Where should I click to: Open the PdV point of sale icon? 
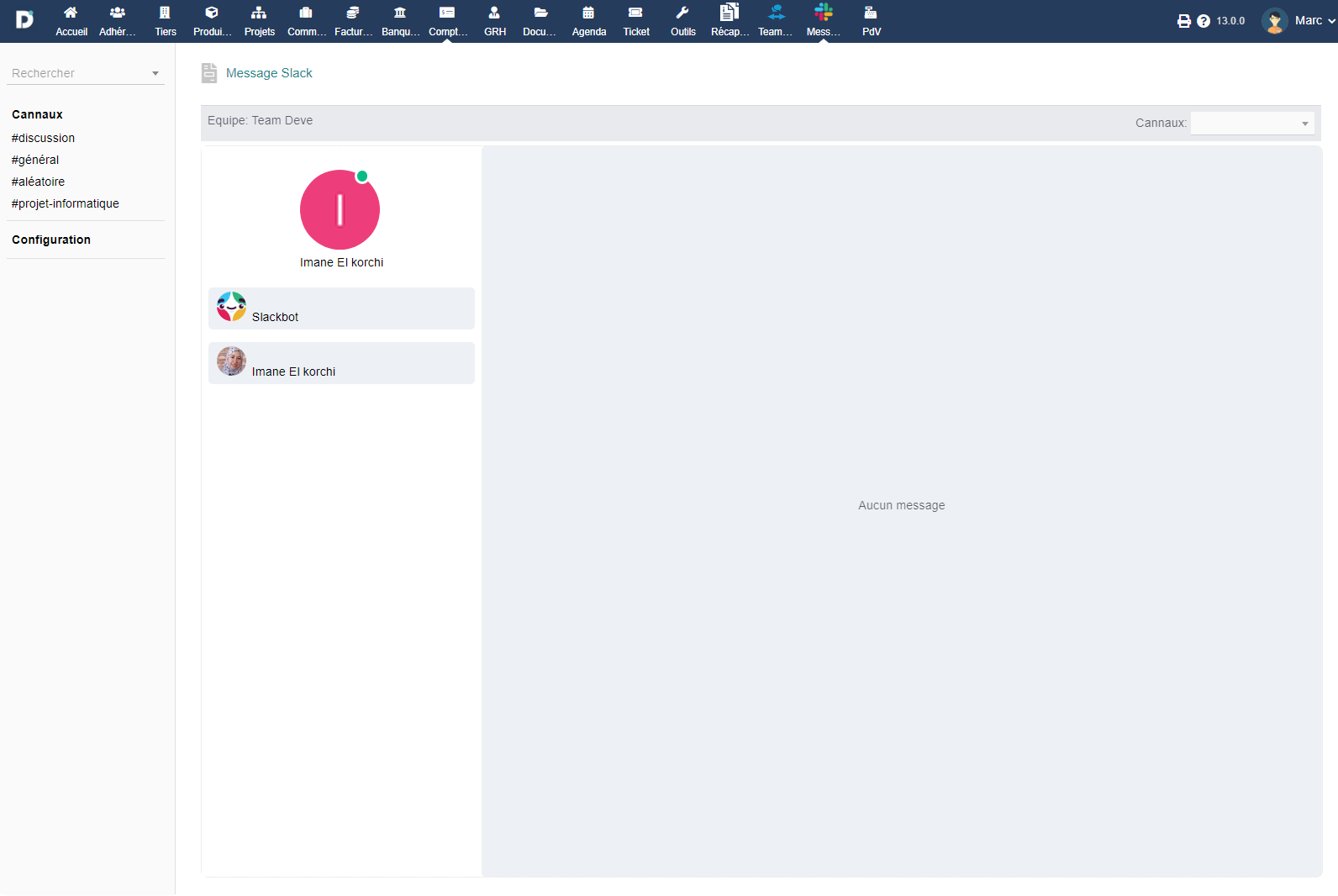click(871, 13)
